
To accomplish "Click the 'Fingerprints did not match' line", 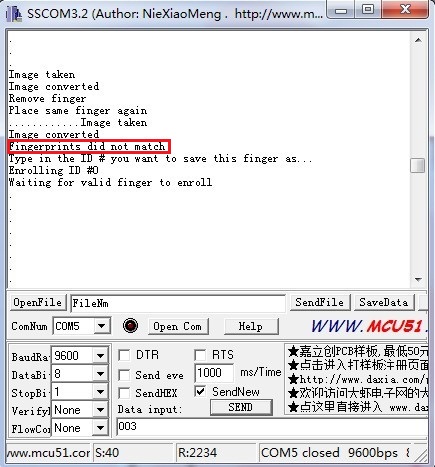I will click(x=87, y=147).
